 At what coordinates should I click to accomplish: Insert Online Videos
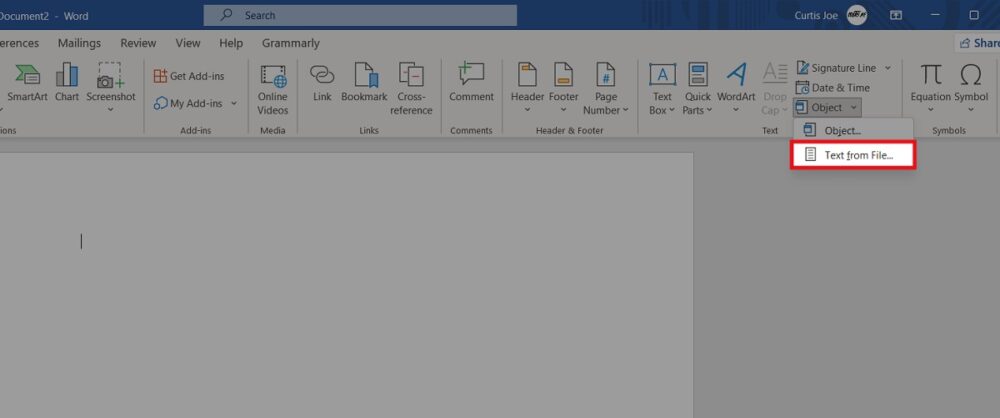[273, 89]
